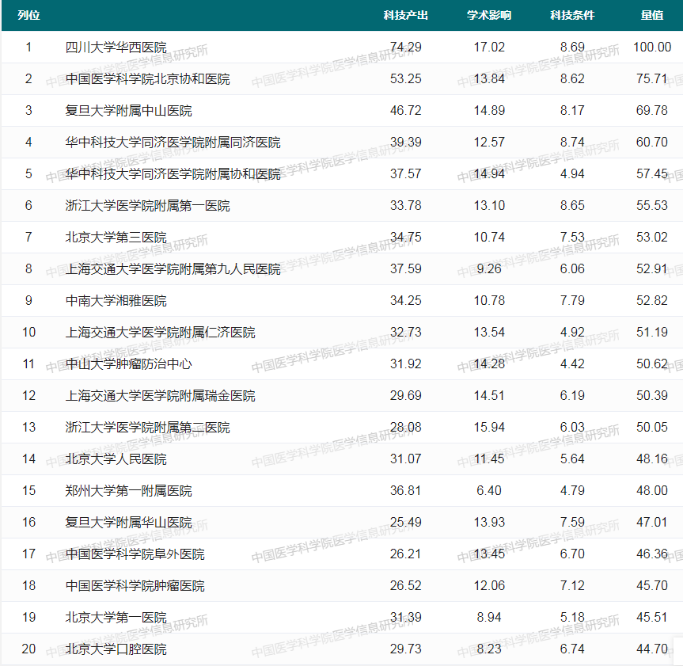
Task: Select 北京大学人民医院 entry
Action: point(116,459)
